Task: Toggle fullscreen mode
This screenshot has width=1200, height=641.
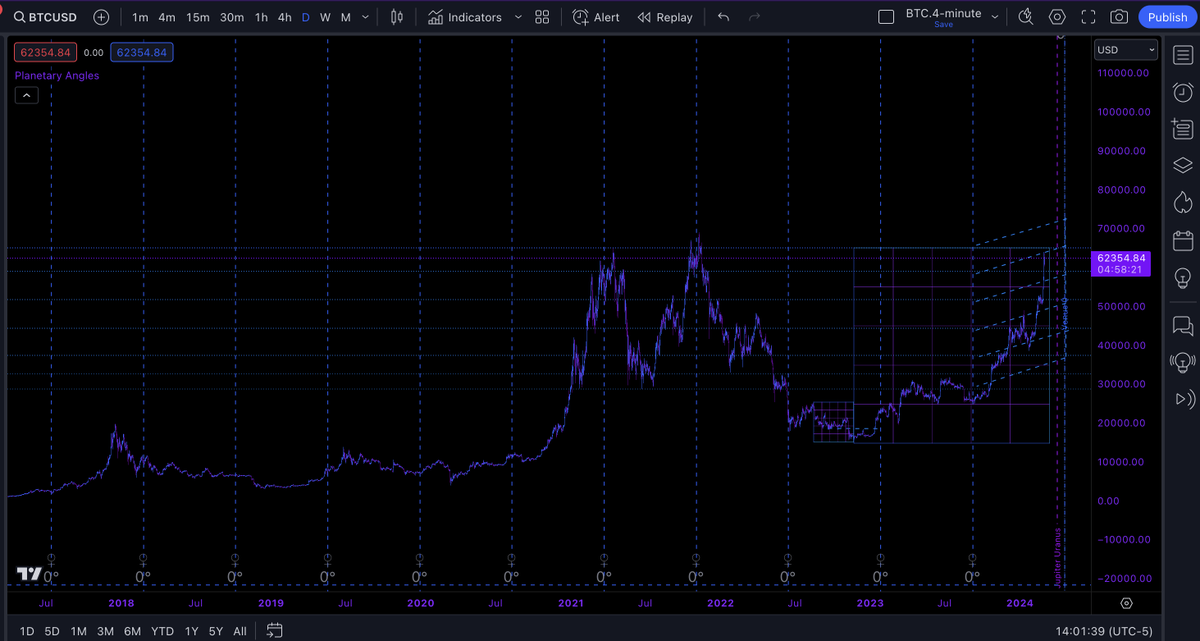Action: point(1088,17)
